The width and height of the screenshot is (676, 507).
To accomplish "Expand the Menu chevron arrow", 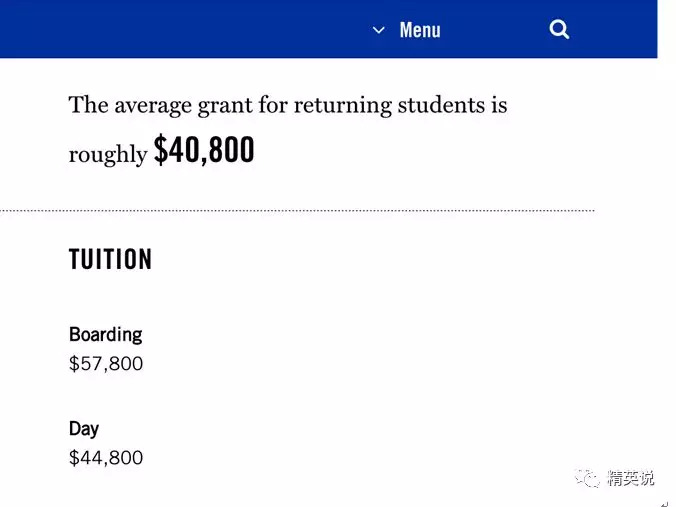I will click(379, 30).
